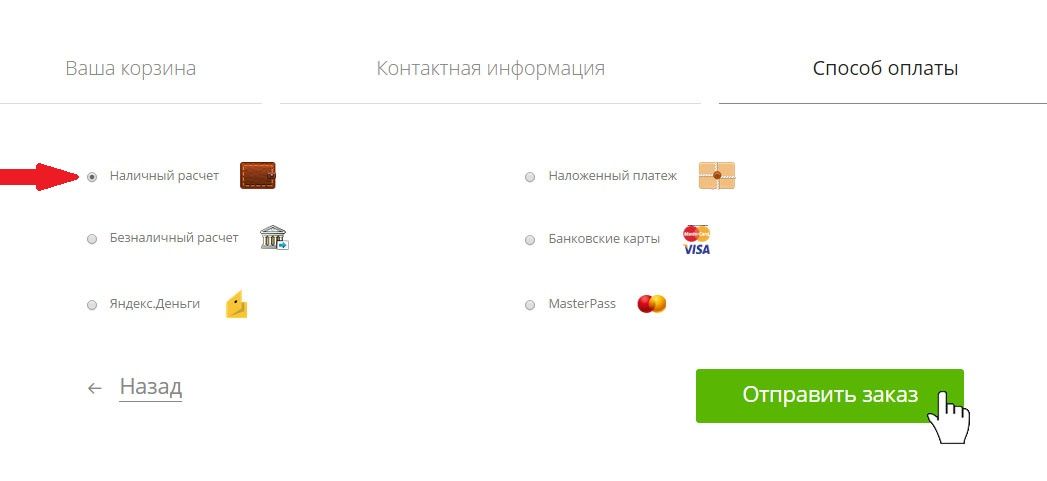
Task: Switch to the Ваша корзина tab
Action: click(131, 68)
